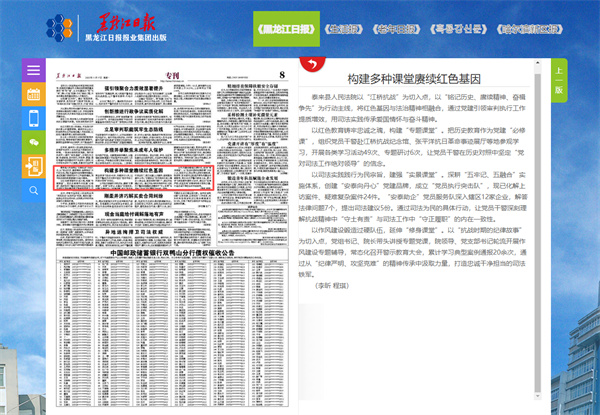Open the orange past-issues archive icon
600x415 pixels.
tap(33, 164)
